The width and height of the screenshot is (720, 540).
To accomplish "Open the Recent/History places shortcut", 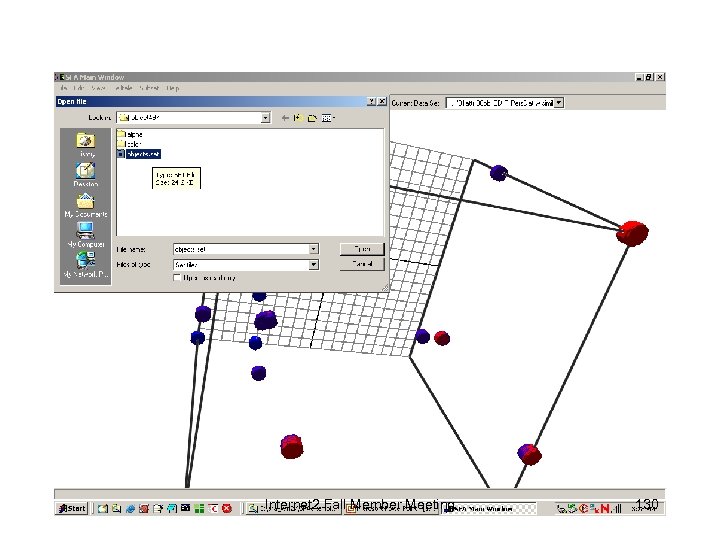I will tap(86, 144).
